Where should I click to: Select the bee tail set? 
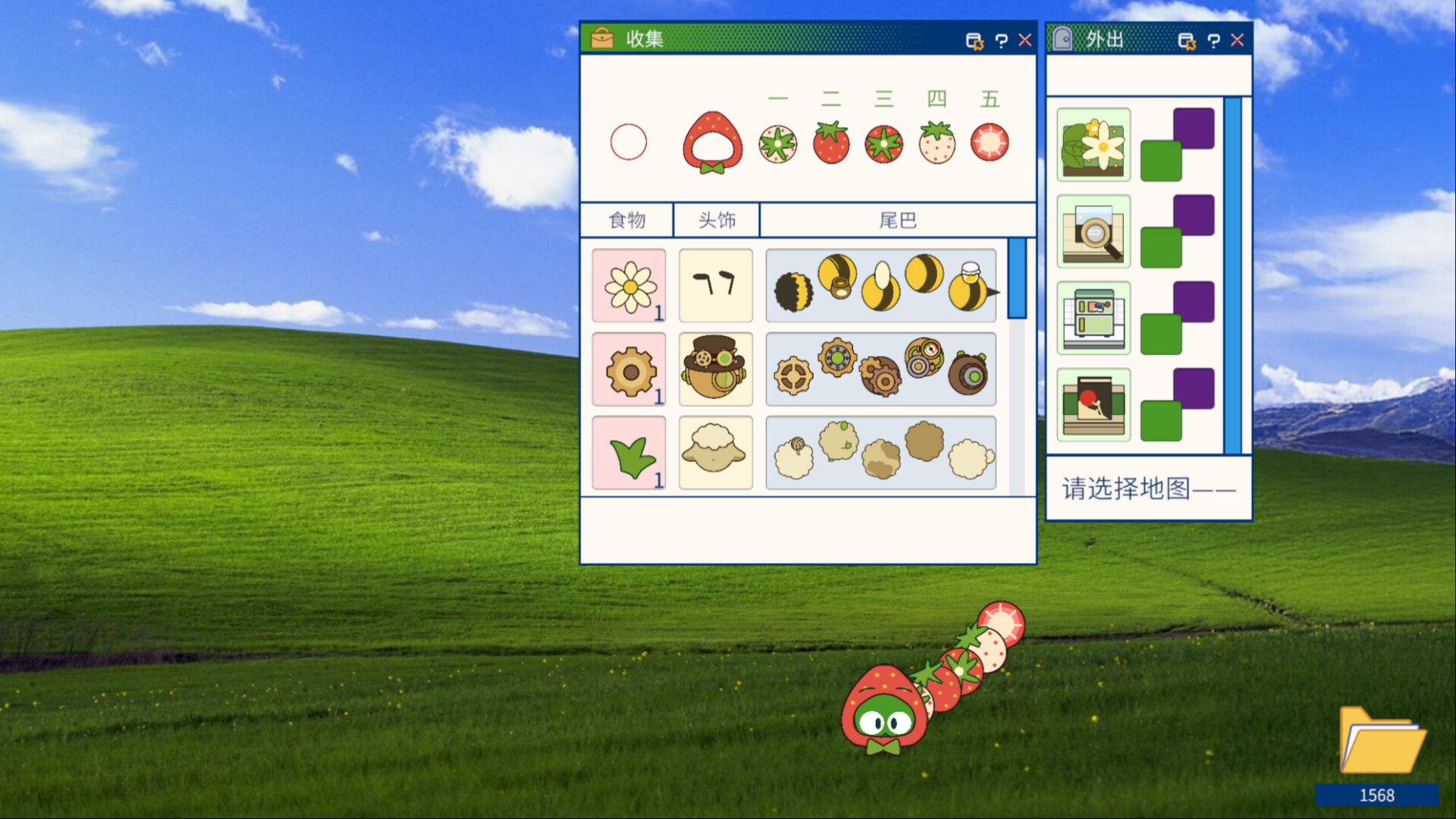pos(881,286)
